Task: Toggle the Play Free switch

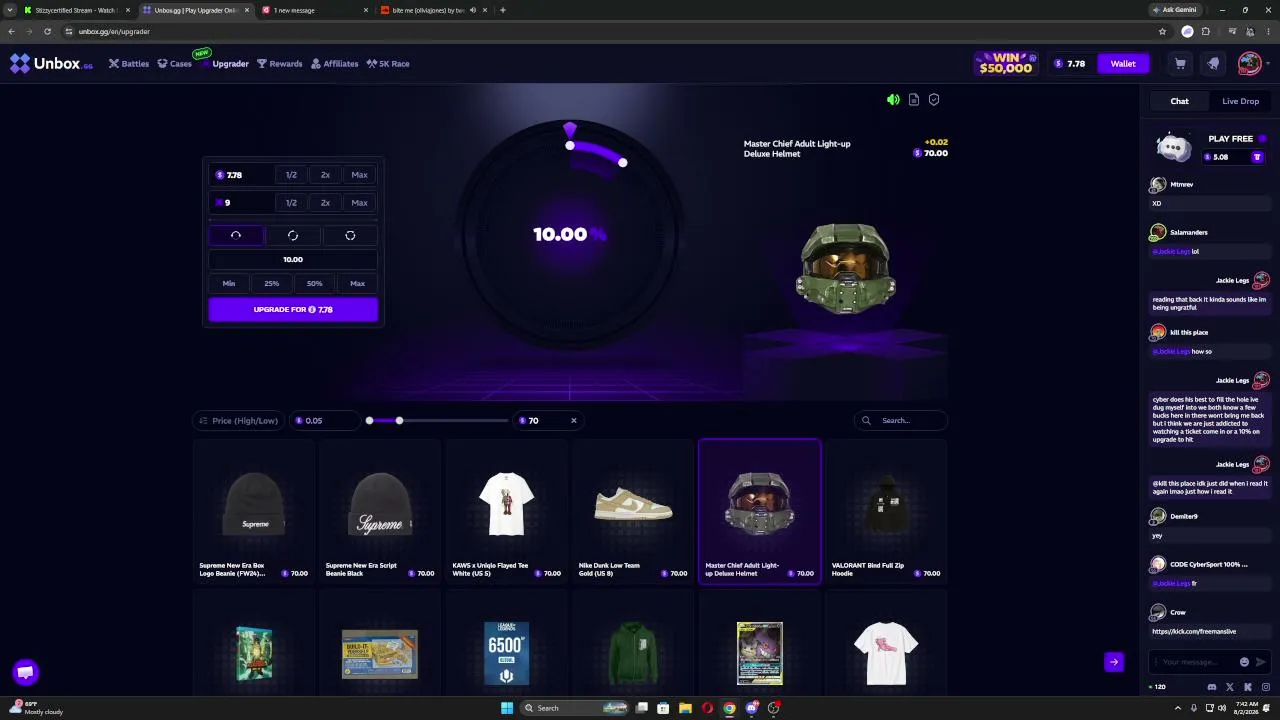Action: coord(1262,139)
